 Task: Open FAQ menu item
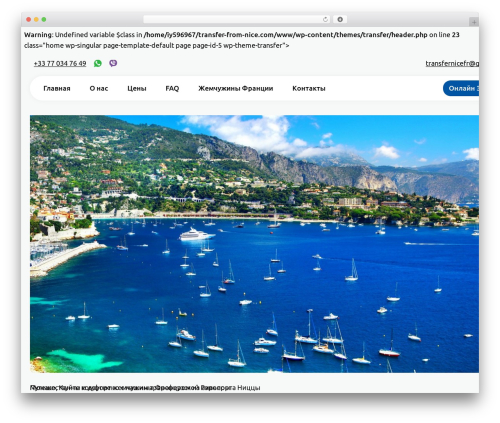pyautogui.click(x=172, y=88)
